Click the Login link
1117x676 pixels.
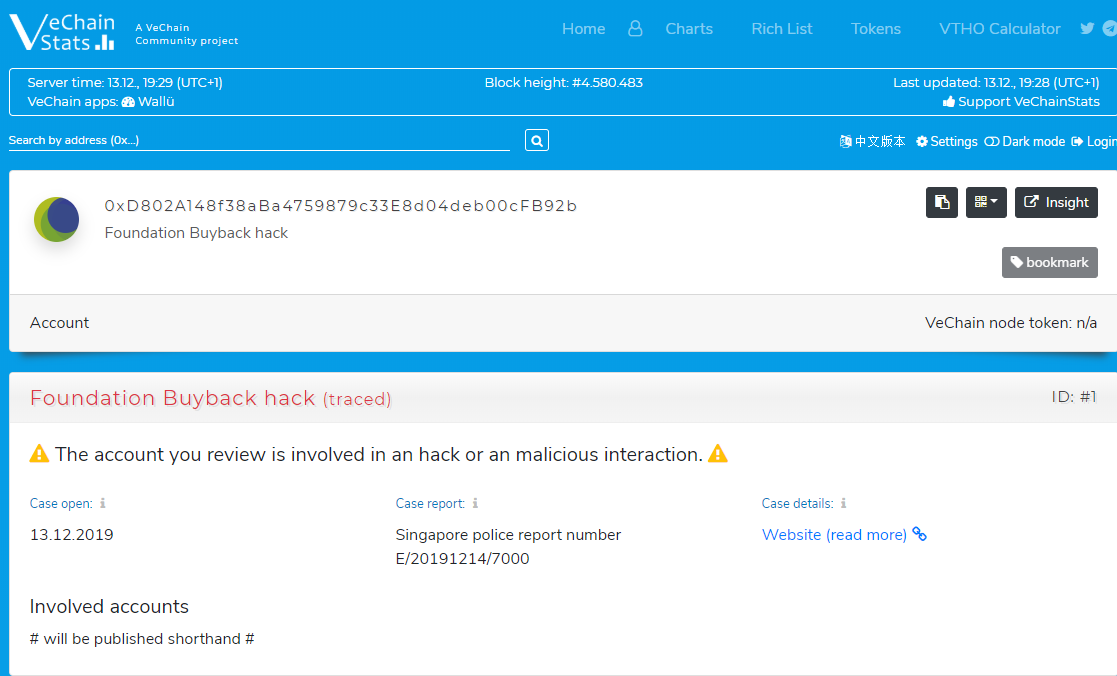[1094, 141]
